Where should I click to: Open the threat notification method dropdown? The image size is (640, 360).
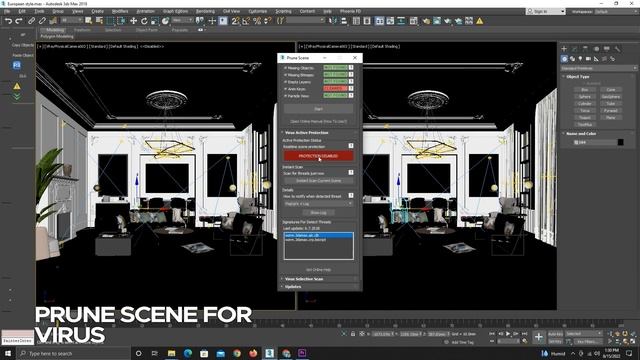tap(318, 203)
